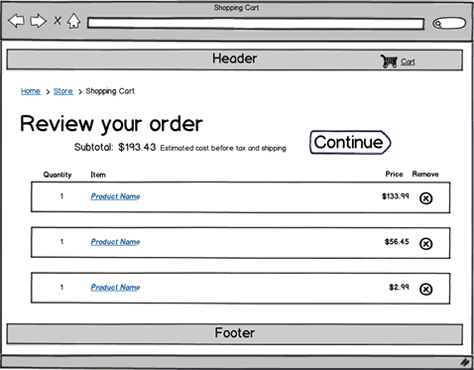The height and width of the screenshot is (370, 474).
Task: Click the Item column header
Action: coord(98,175)
